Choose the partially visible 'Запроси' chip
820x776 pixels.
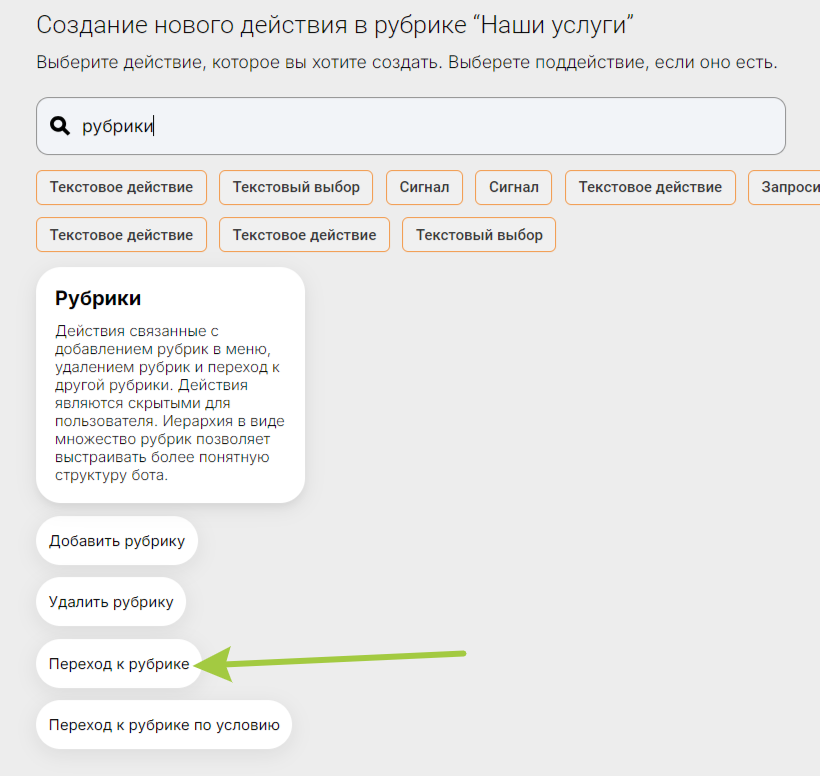point(784,187)
